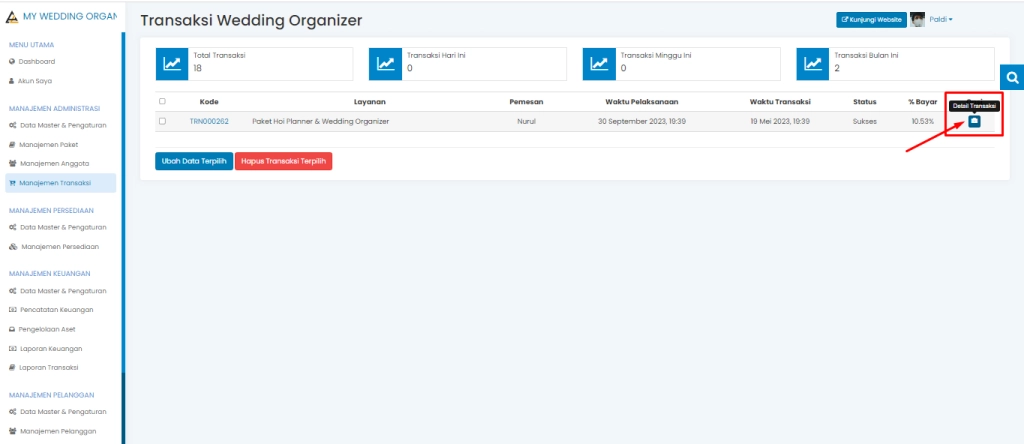
Task: Click the My Wedding Organizer logo
Action: pos(12,19)
